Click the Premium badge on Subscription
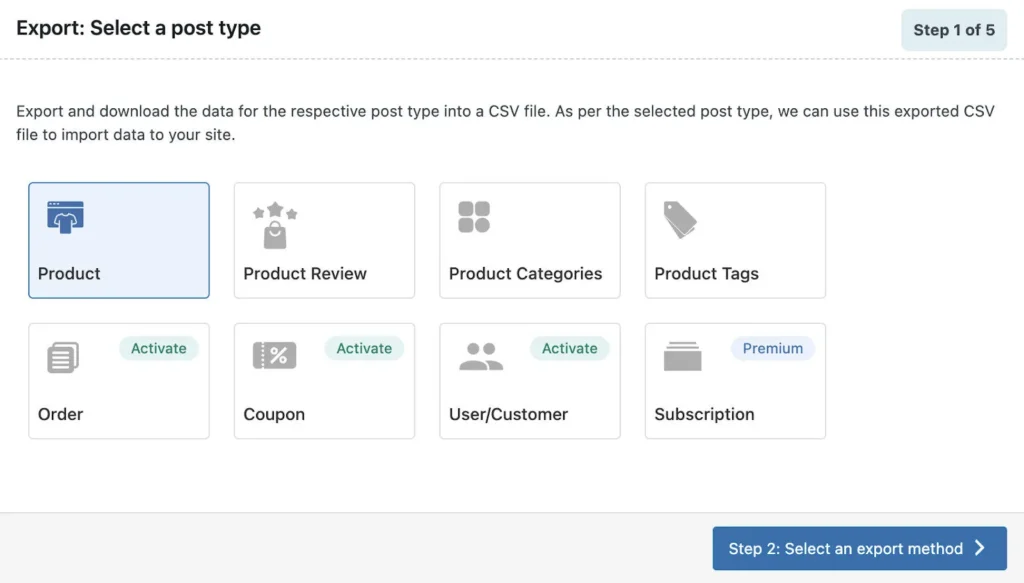This screenshot has height=583, width=1024. (772, 348)
